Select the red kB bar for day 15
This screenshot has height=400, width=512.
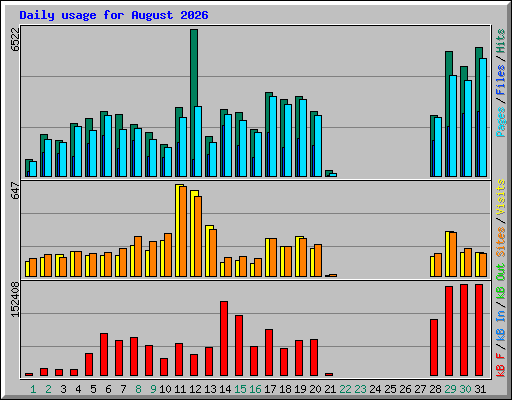[239, 346]
